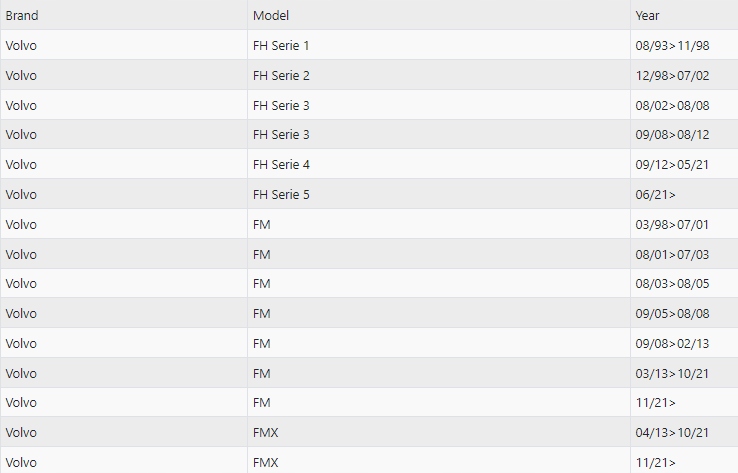Viewport: 738px width, 473px height.
Task: Click the Volvo cell in FH Serie 1 row
Action: point(21,46)
